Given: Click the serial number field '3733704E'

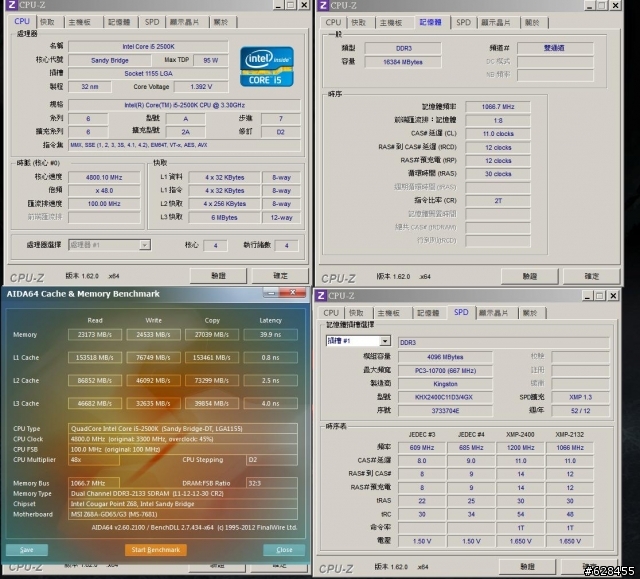Looking at the screenshot, I should [x=445, y=410].
